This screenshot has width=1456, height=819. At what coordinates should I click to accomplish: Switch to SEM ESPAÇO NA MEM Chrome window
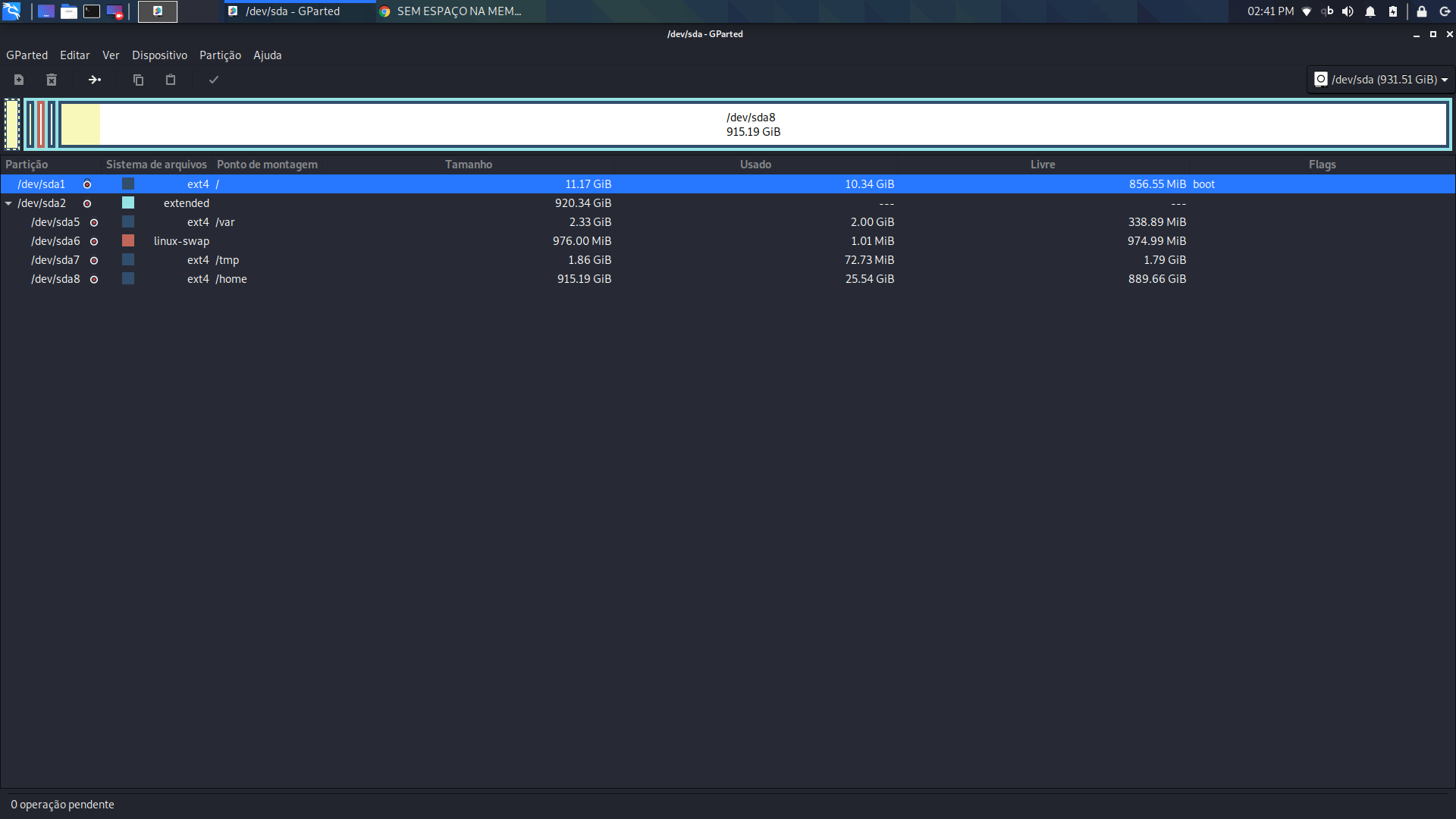(452, 11)
